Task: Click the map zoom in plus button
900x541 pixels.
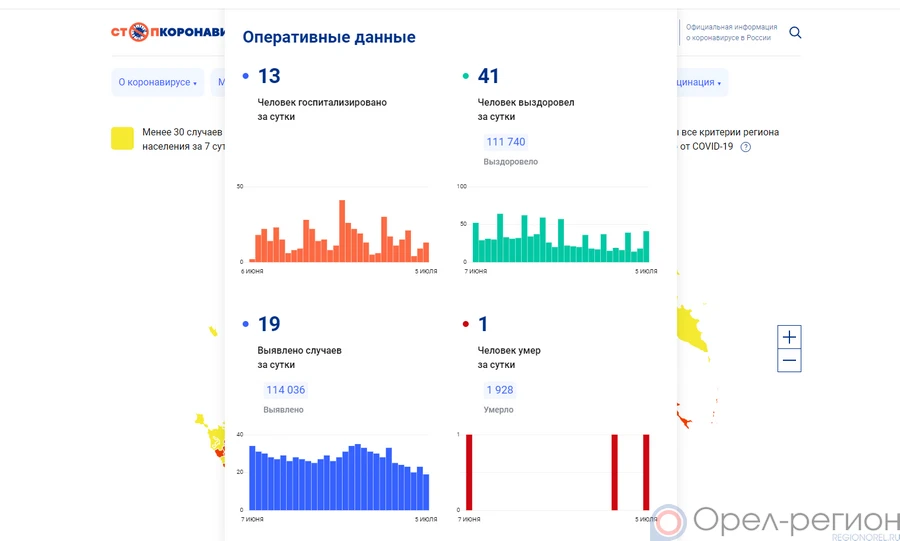Action: click(789, 337)
